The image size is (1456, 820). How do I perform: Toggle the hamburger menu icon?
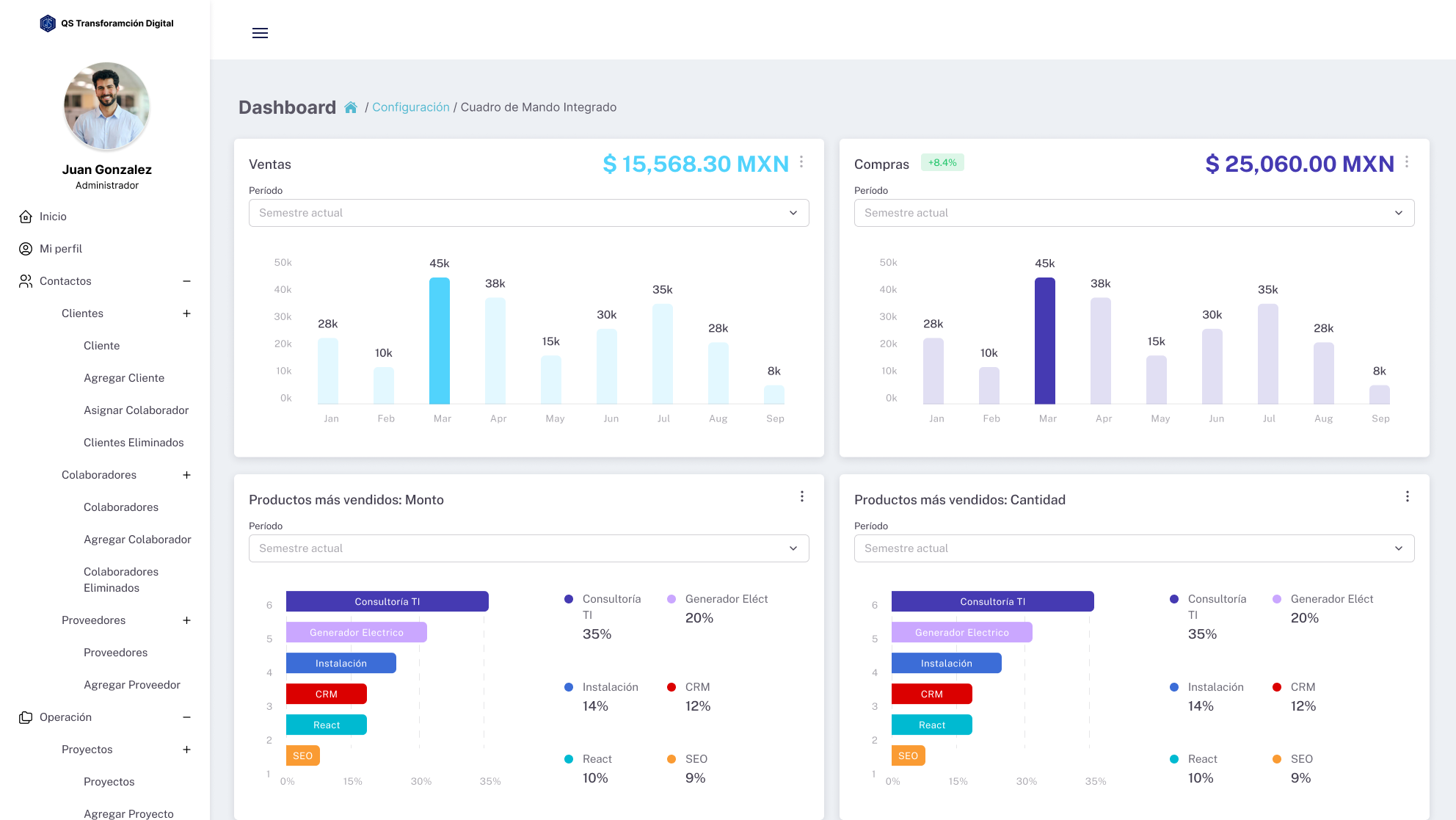[260, 33]
